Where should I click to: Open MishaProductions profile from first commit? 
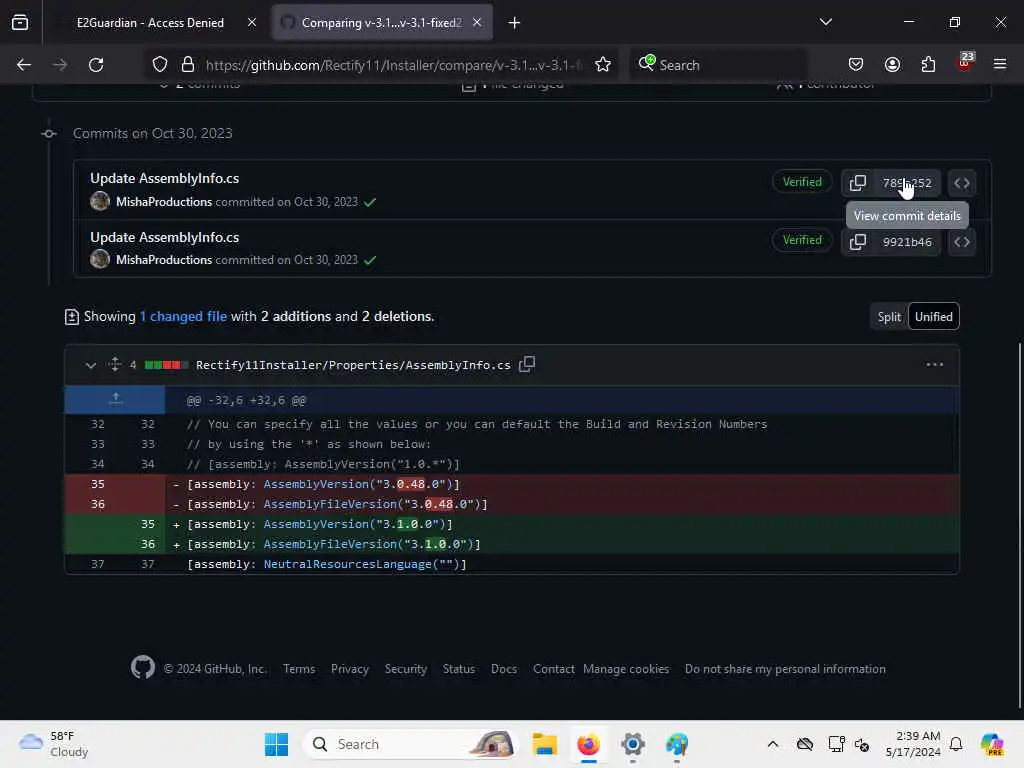[164, 202]
